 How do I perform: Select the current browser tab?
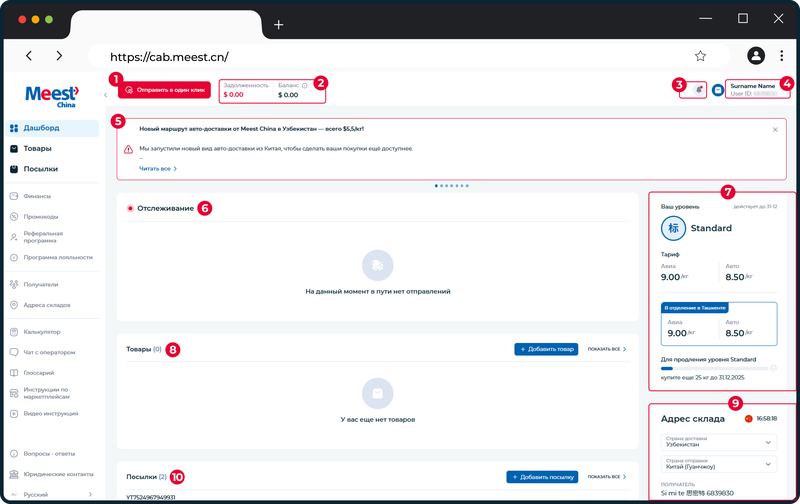(166, 24)
